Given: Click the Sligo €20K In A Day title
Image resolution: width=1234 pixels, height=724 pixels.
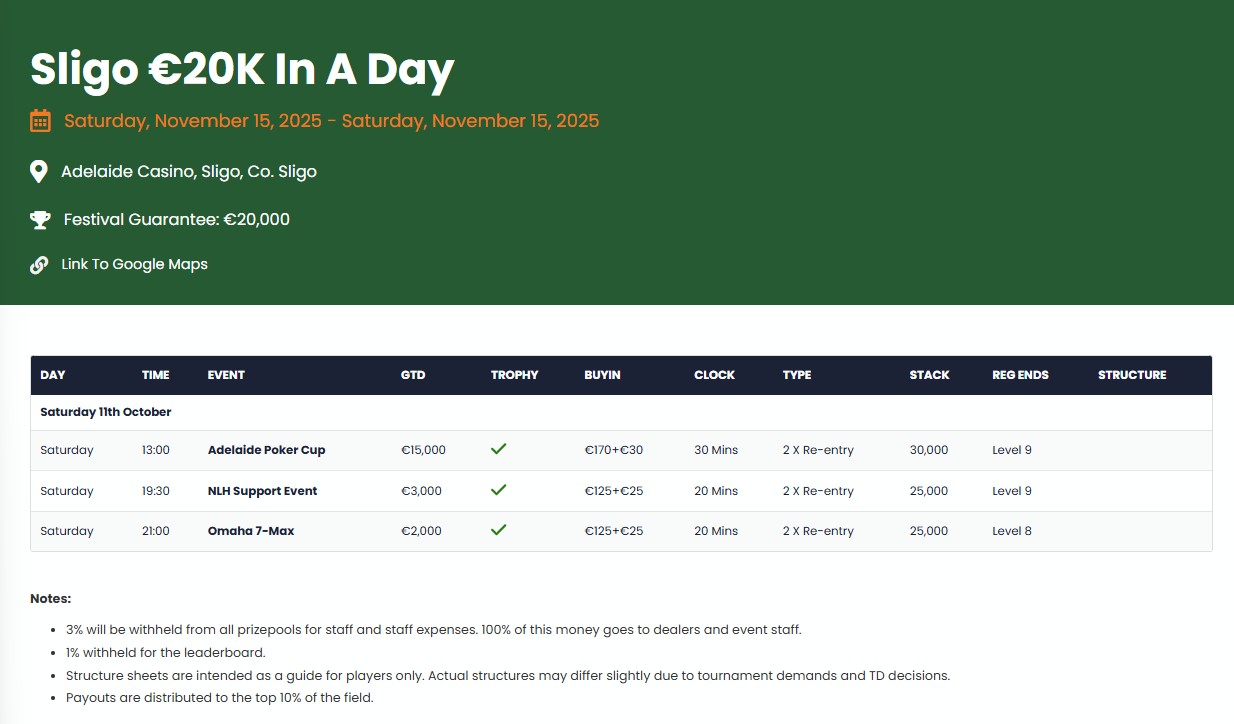Looking at the screenshot, I should click(242, 69).
